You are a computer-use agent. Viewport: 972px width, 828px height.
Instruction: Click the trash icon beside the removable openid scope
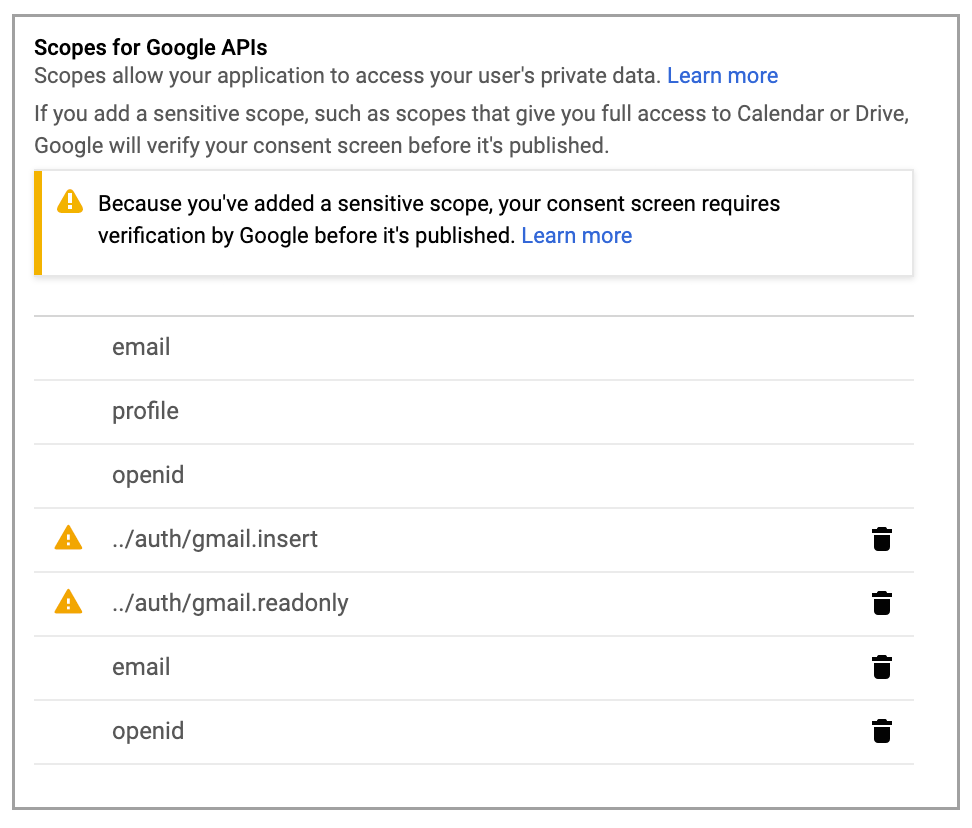point(881,731)
